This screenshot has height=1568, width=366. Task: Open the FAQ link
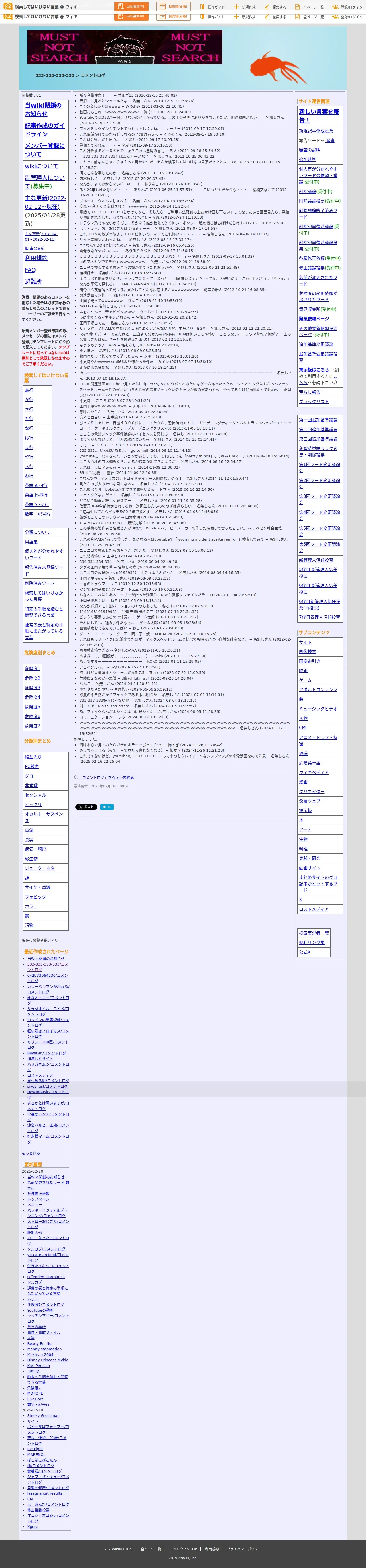[x=30, y=270]
